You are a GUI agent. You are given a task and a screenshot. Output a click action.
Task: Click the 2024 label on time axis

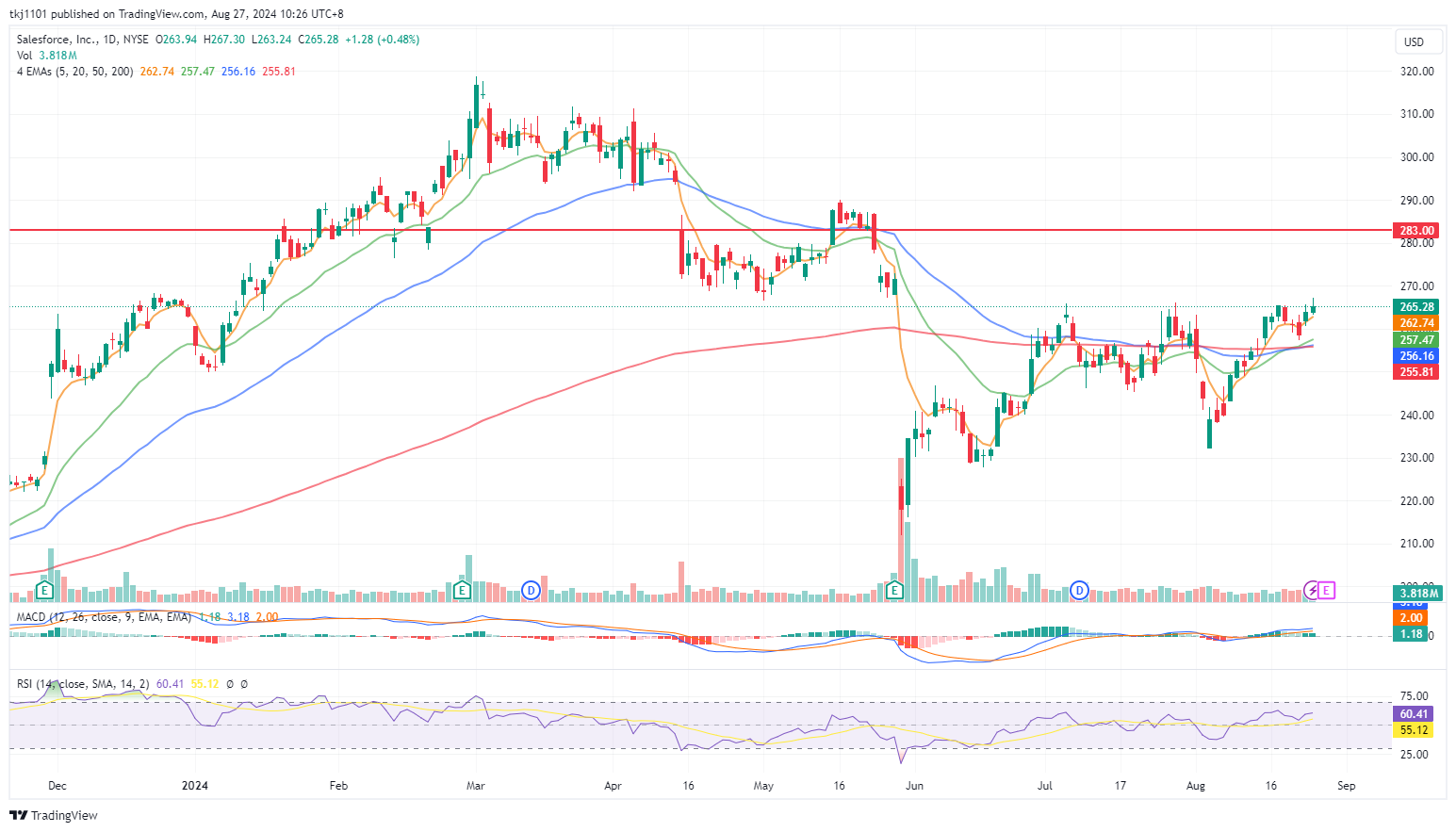point(195,786)
